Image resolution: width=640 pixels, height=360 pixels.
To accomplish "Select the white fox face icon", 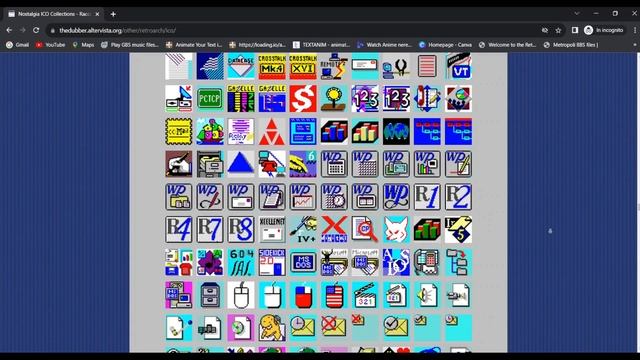I will coord(396,229).
